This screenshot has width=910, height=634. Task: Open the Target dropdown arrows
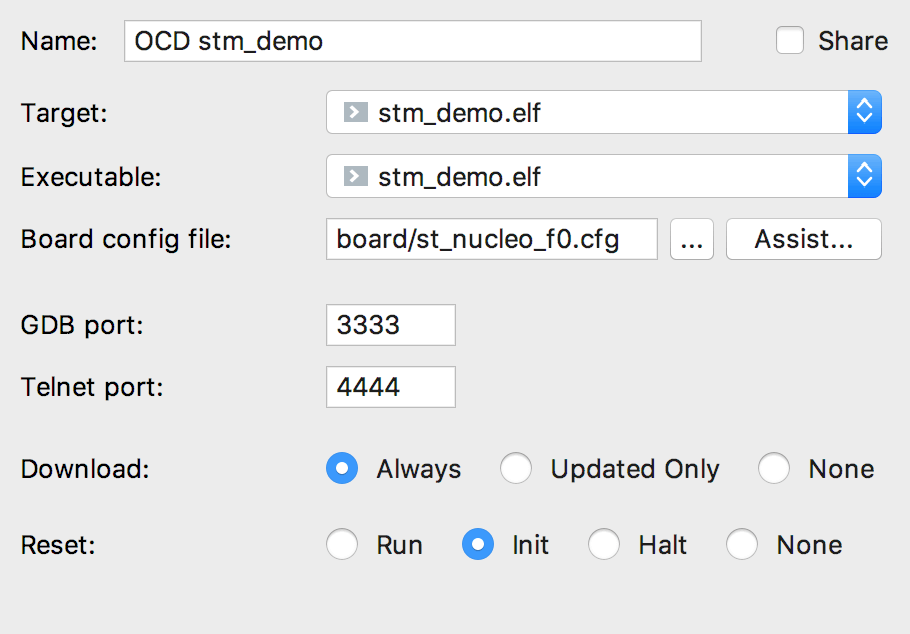(x=864, y=112)
